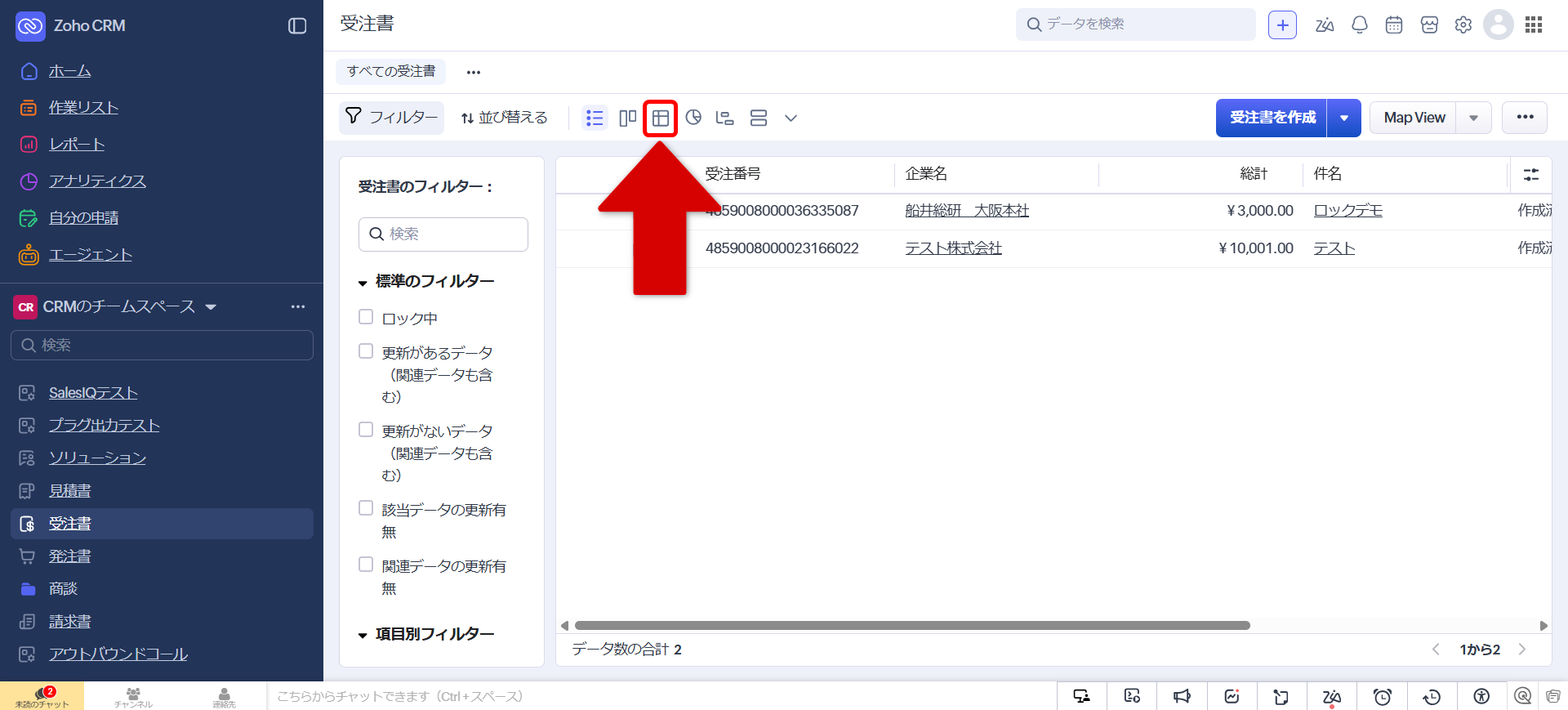This screenshot has width=1568, height=710.
Task: Open the marketplace icon in the header
Action: coord(1429,25)
